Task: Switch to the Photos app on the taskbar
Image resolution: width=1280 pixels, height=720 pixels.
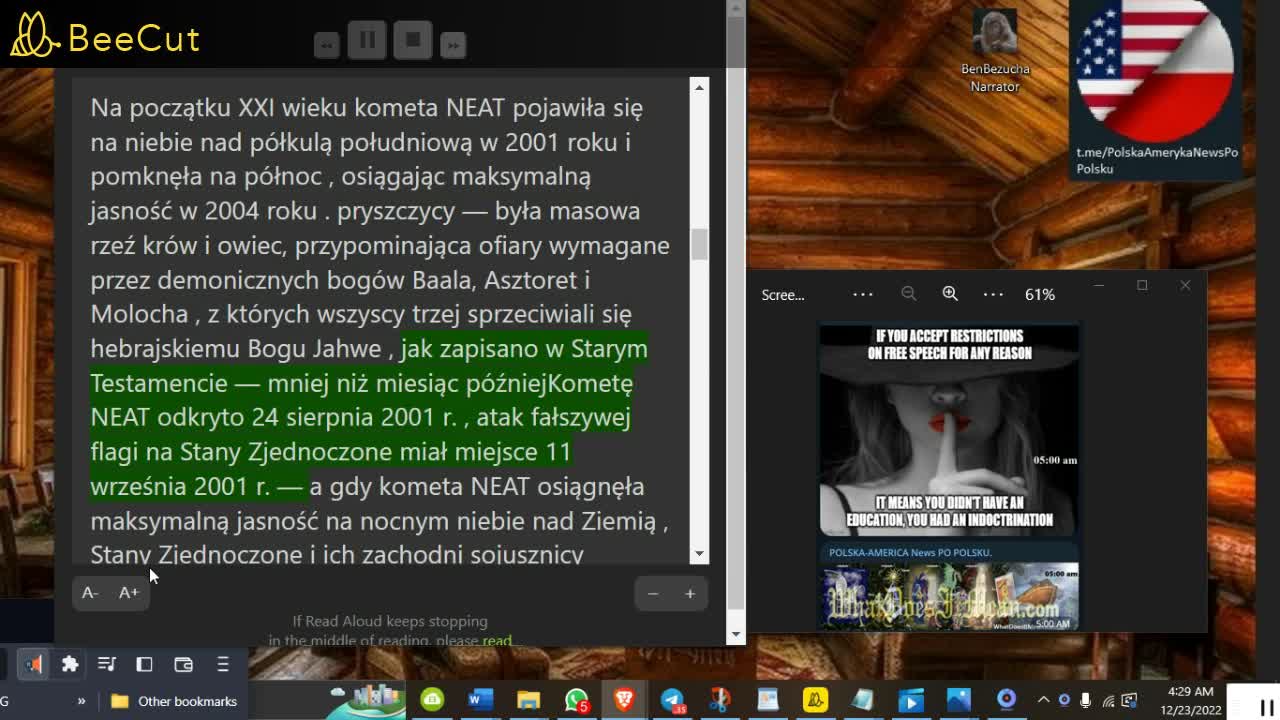Action: point(958,700)
